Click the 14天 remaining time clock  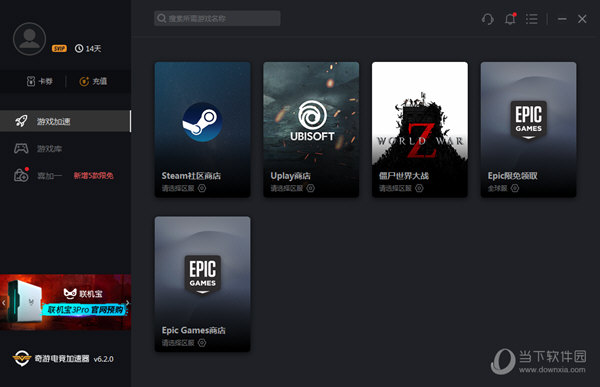pos(88,49)
